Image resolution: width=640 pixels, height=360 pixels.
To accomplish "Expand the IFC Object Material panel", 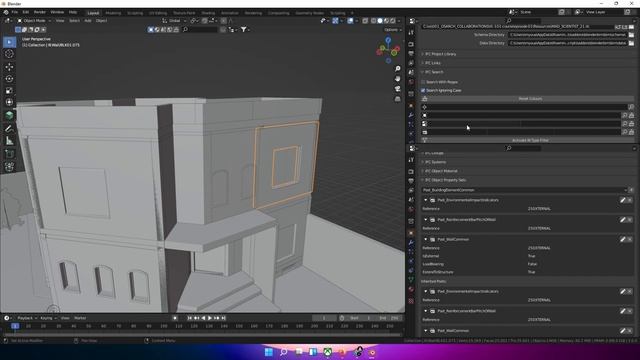I will pyautogui.click(x=441, y=171).
